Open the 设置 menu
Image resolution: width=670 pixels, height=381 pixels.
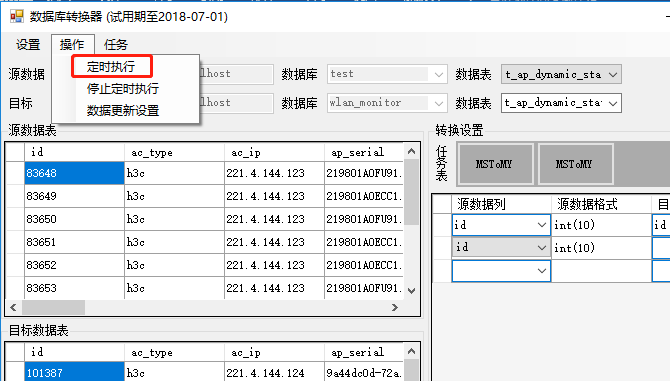click(28, 44)
